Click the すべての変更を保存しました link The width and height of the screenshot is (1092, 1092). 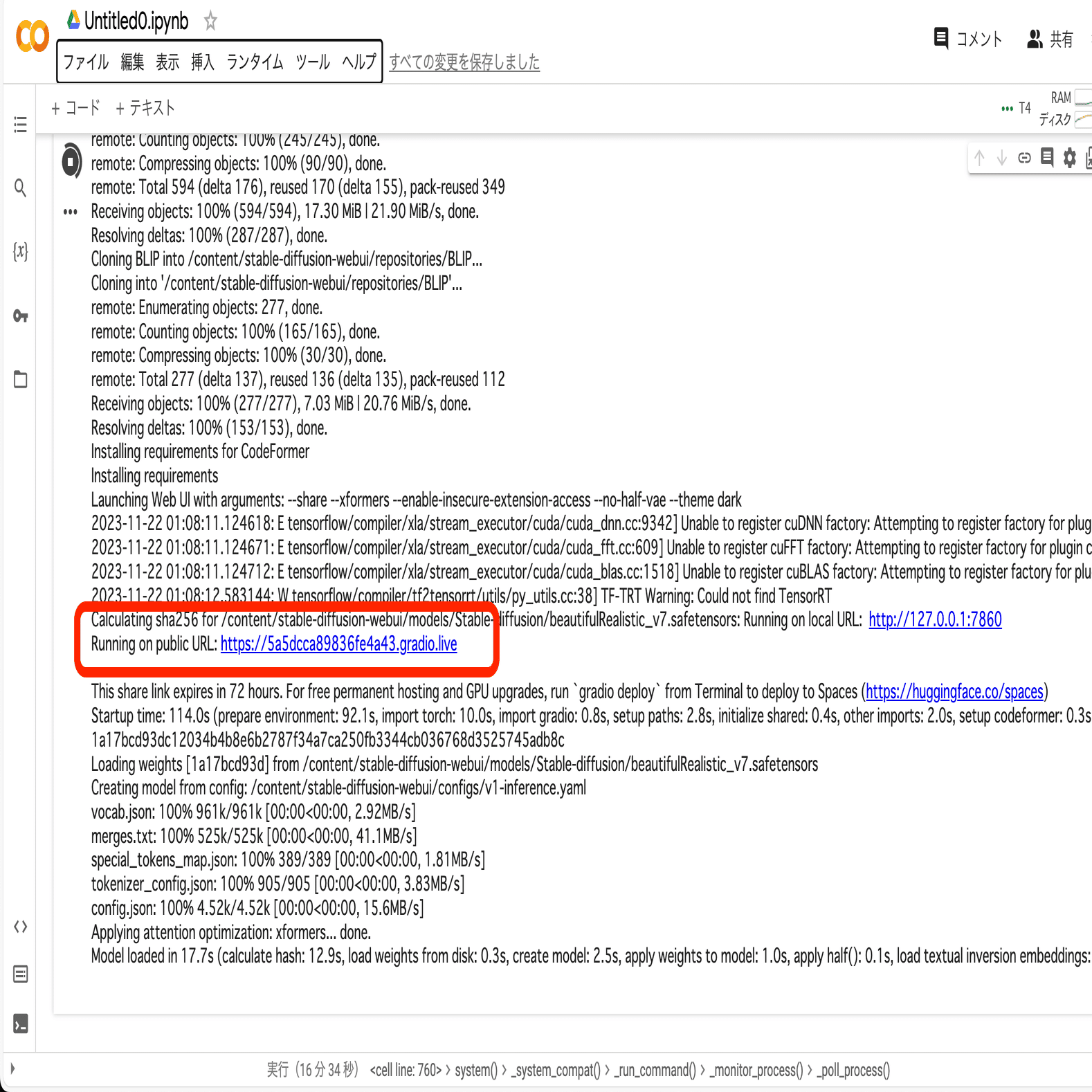coord(464,62)
